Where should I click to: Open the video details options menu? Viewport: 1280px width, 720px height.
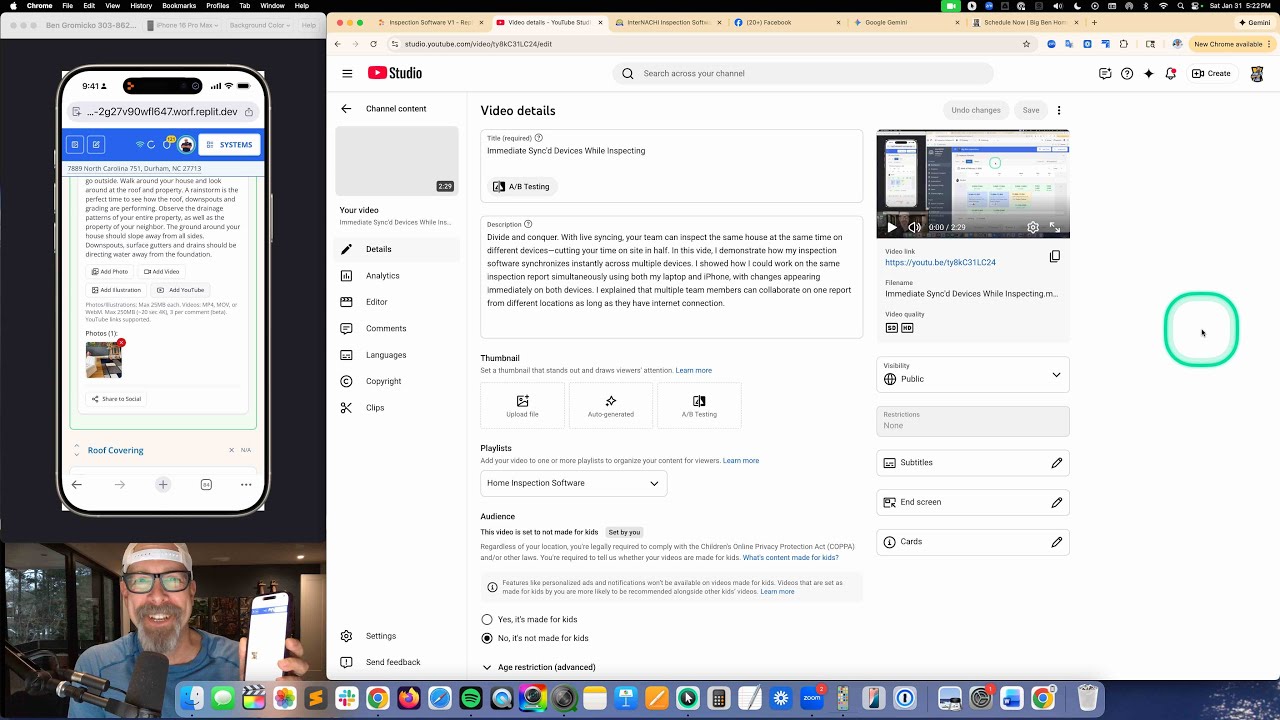point(1059,110)
